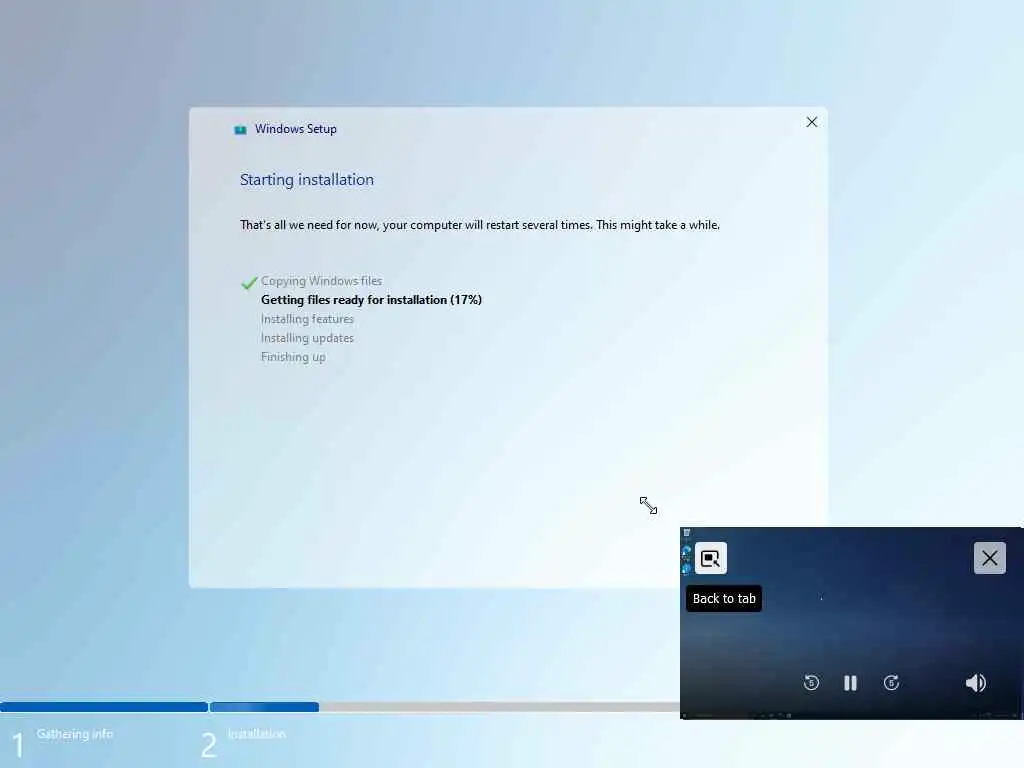1024x768 pixels.
Task: Pause the picture-in-picture video
Action: point(850,683)
